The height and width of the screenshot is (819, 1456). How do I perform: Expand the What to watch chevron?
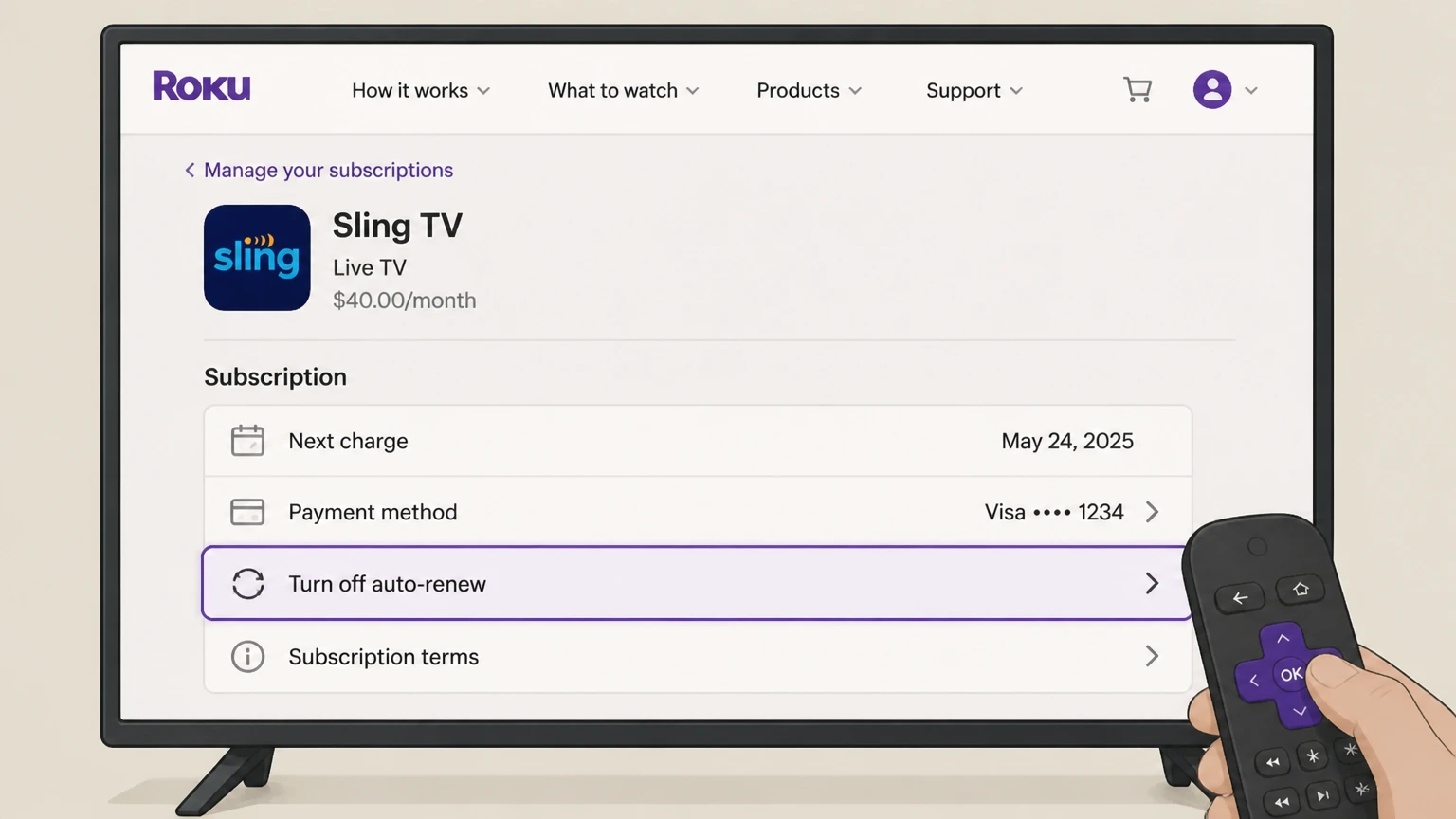(x=692, y=92)
